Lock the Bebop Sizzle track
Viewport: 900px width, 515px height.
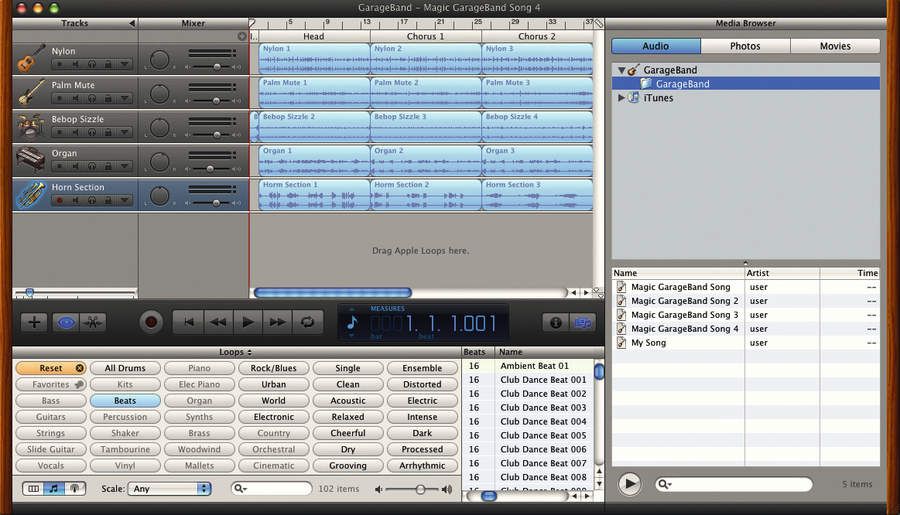(x=108, y=133)
